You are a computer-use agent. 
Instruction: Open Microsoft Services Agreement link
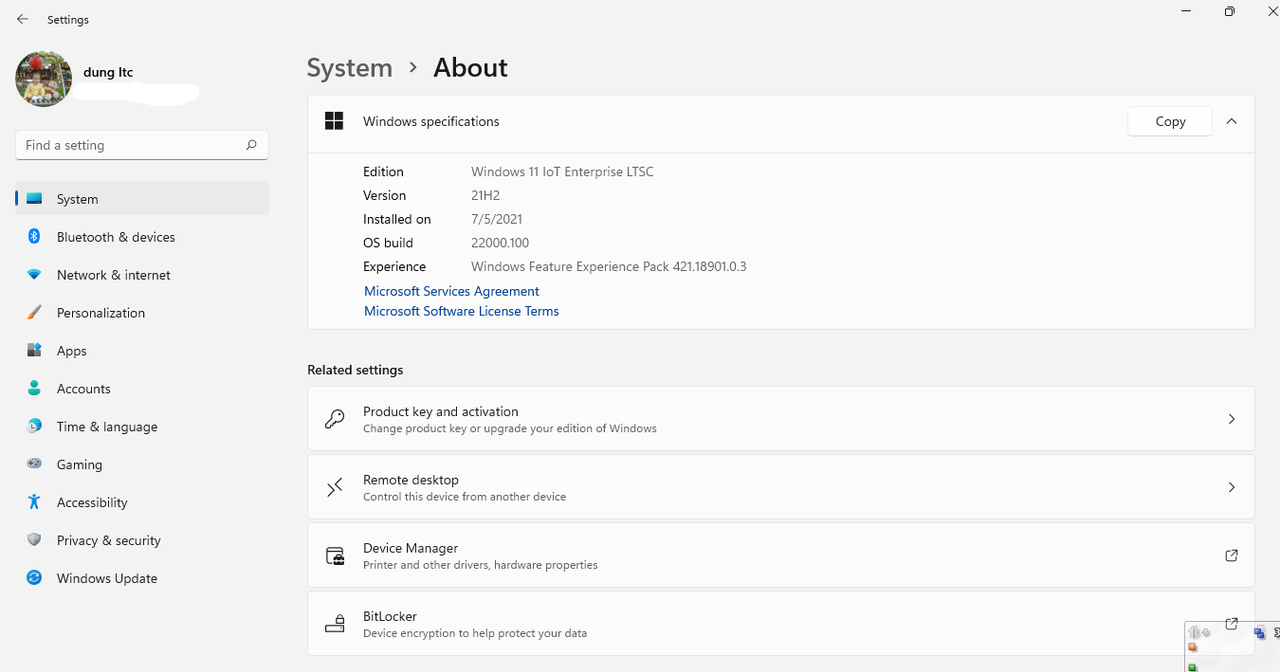click(x=451, y=291)
